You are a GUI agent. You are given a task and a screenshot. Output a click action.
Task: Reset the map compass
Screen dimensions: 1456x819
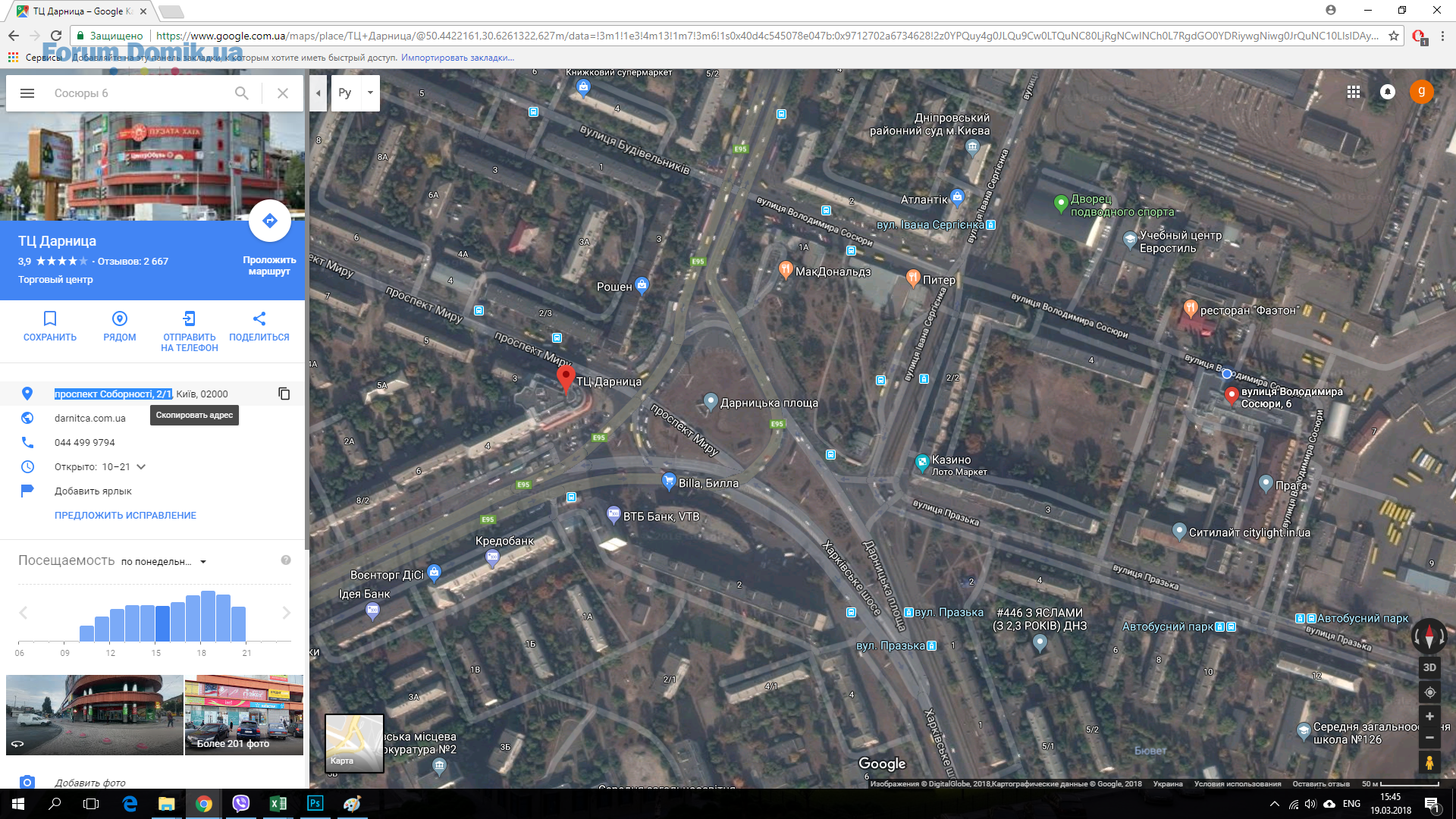[1429, 635]
